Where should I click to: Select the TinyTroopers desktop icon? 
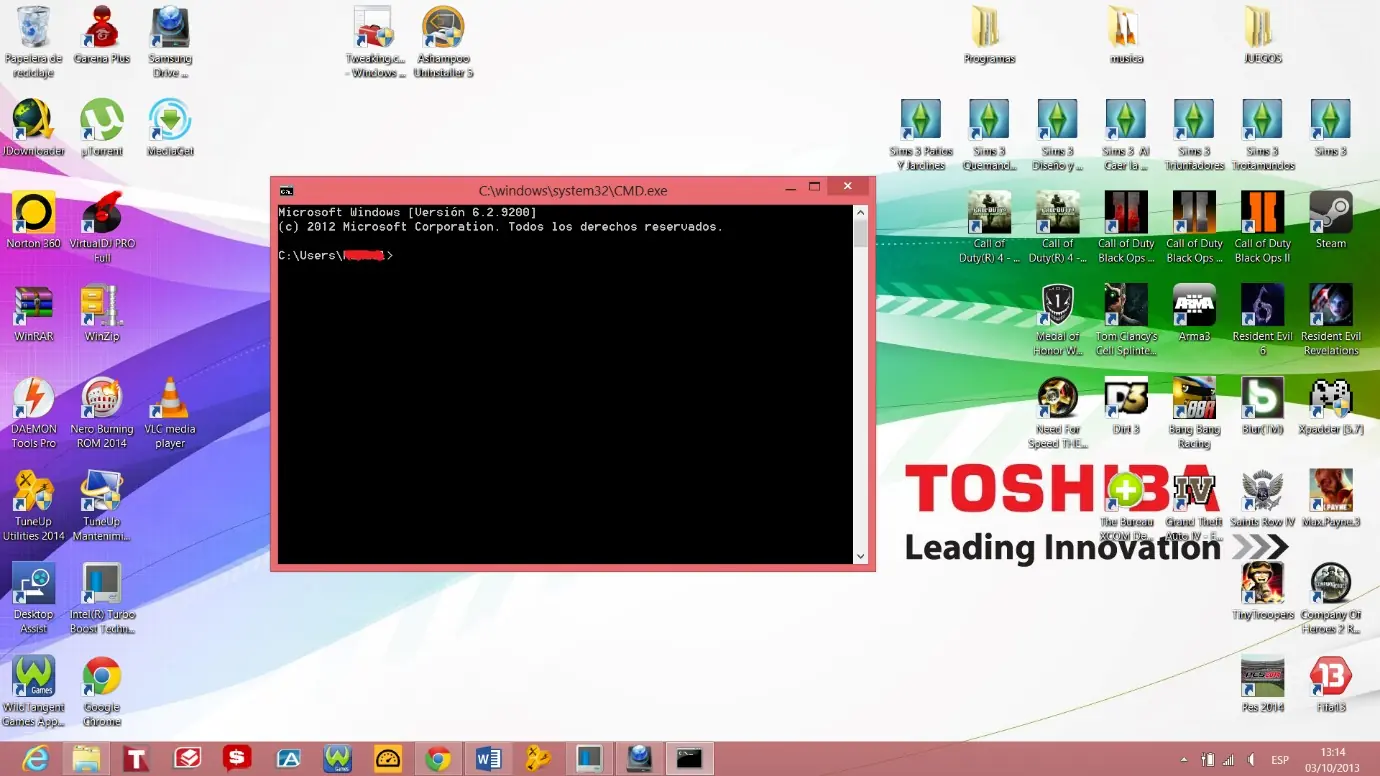coord(1262,593)
